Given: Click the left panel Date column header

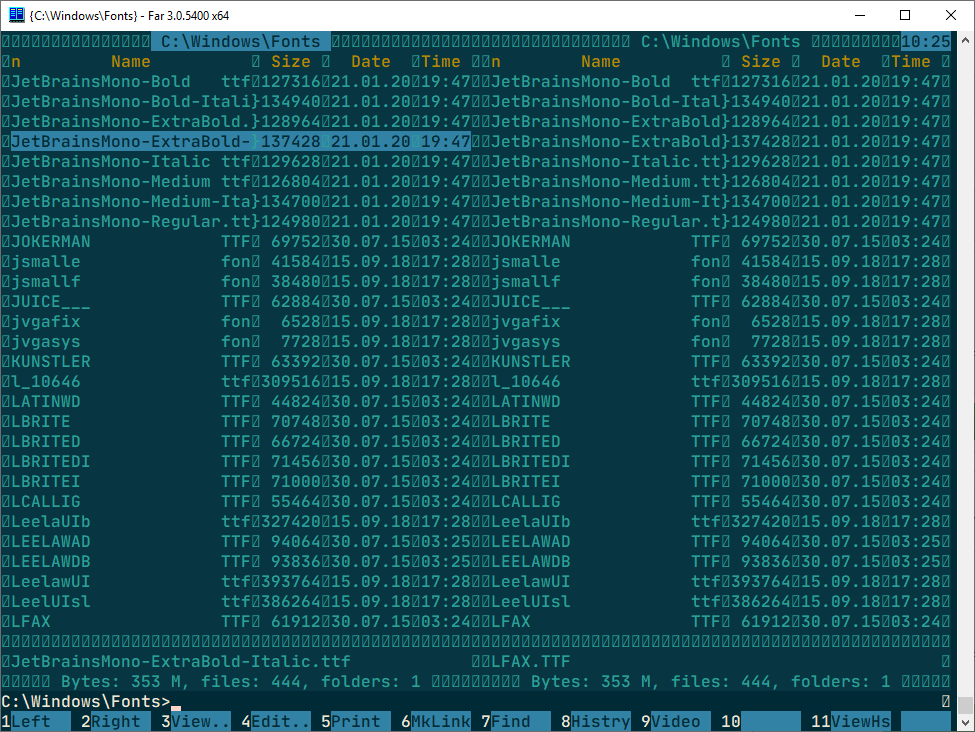Looking at the screenshot, I should (371, 62).
